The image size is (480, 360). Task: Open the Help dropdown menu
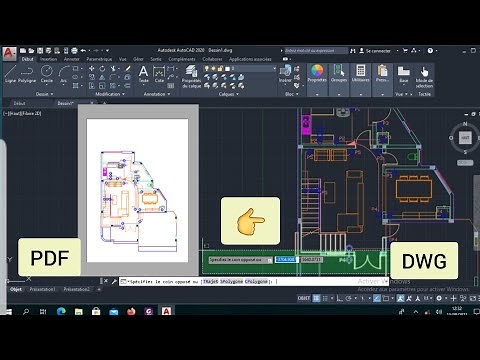point(436,51)
